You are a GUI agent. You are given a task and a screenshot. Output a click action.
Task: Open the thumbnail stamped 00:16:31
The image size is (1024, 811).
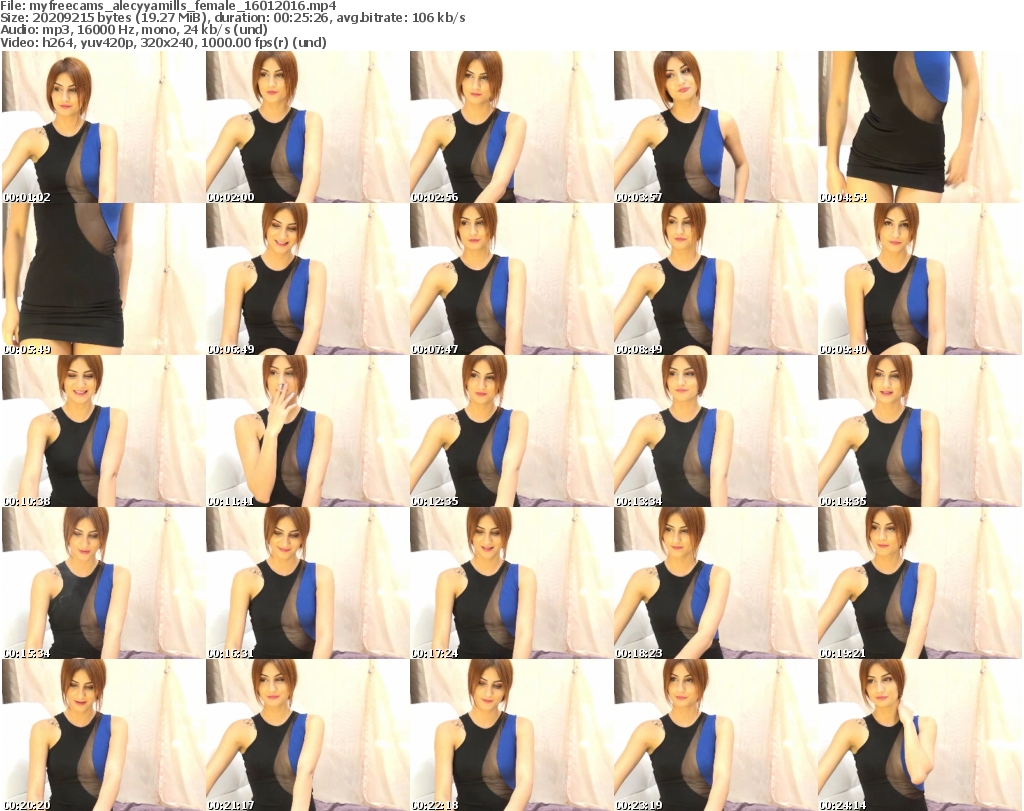tap(308, 583)
